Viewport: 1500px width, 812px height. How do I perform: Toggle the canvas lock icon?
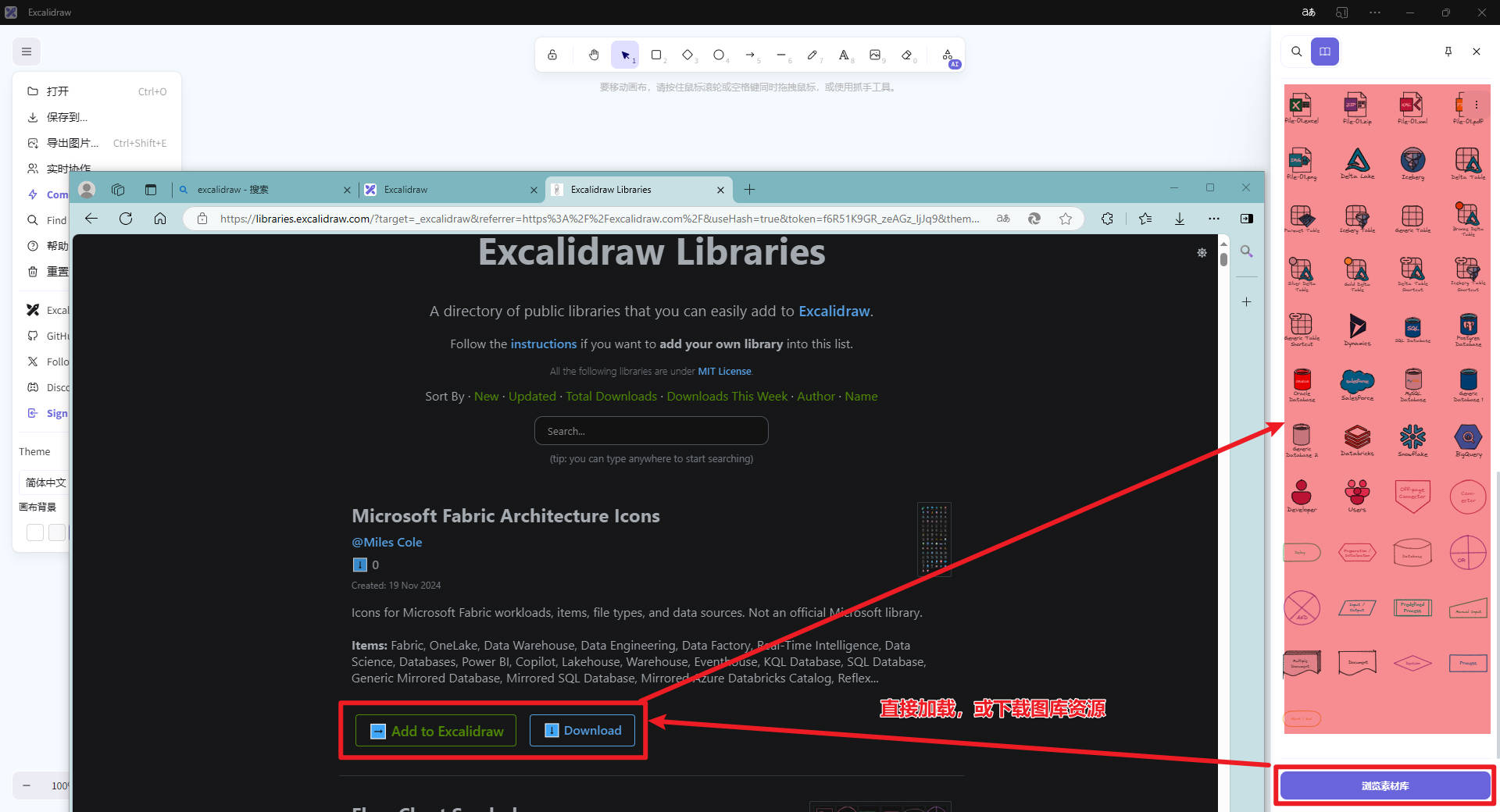(x=552, y=55)
